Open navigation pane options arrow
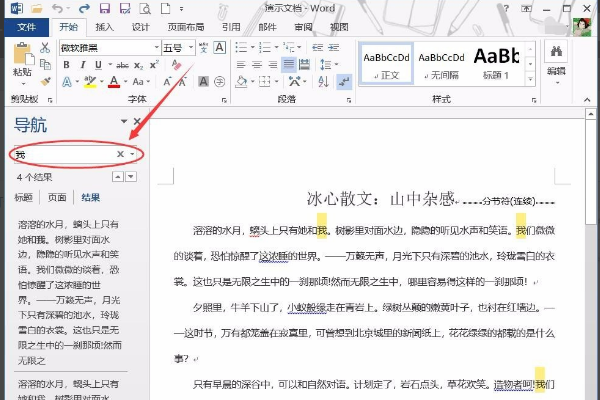The height and width of the screenshot is (400, 600). (124, 121)
